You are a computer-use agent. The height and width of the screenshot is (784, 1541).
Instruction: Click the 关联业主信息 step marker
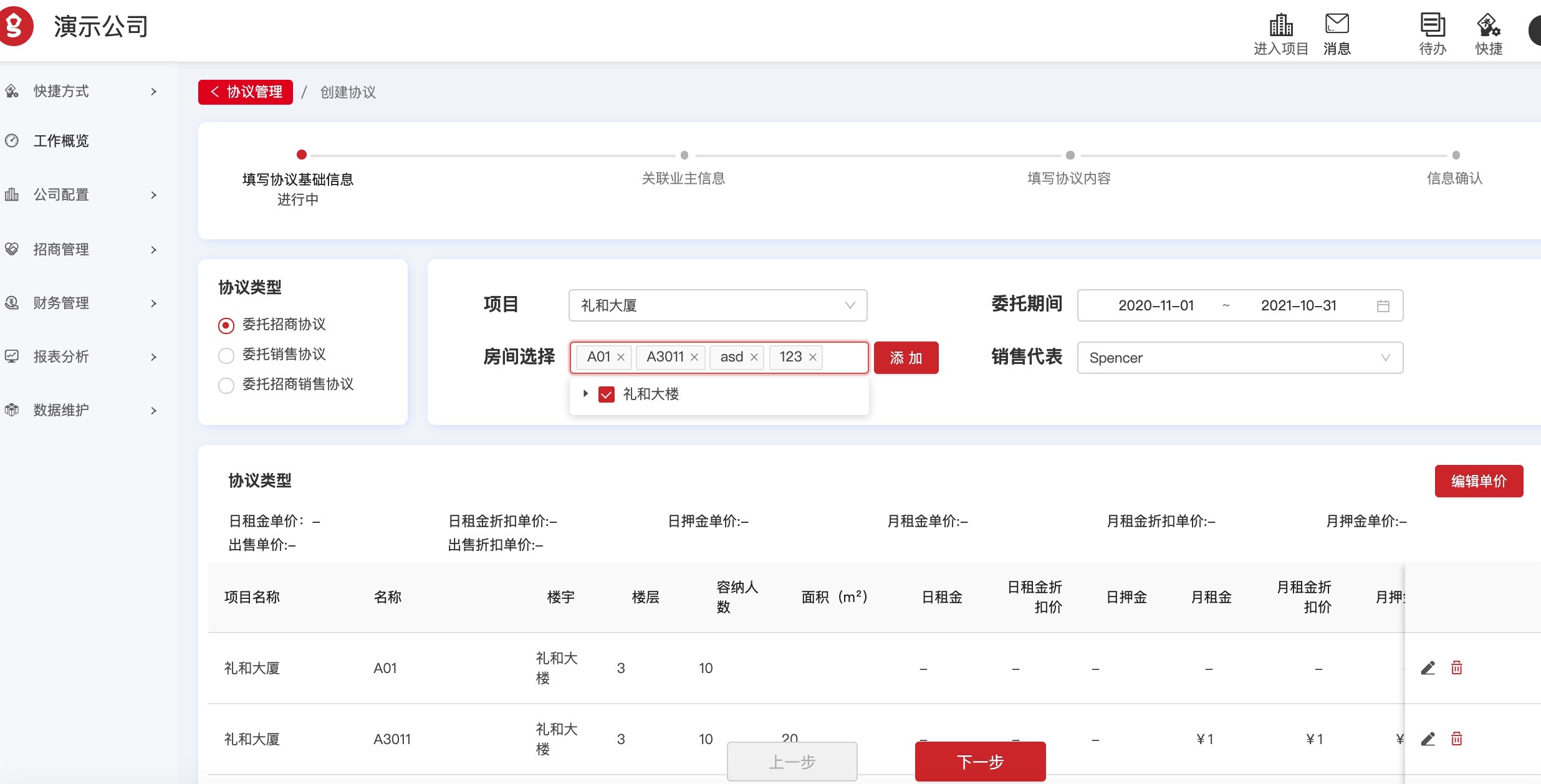(684, 155)
